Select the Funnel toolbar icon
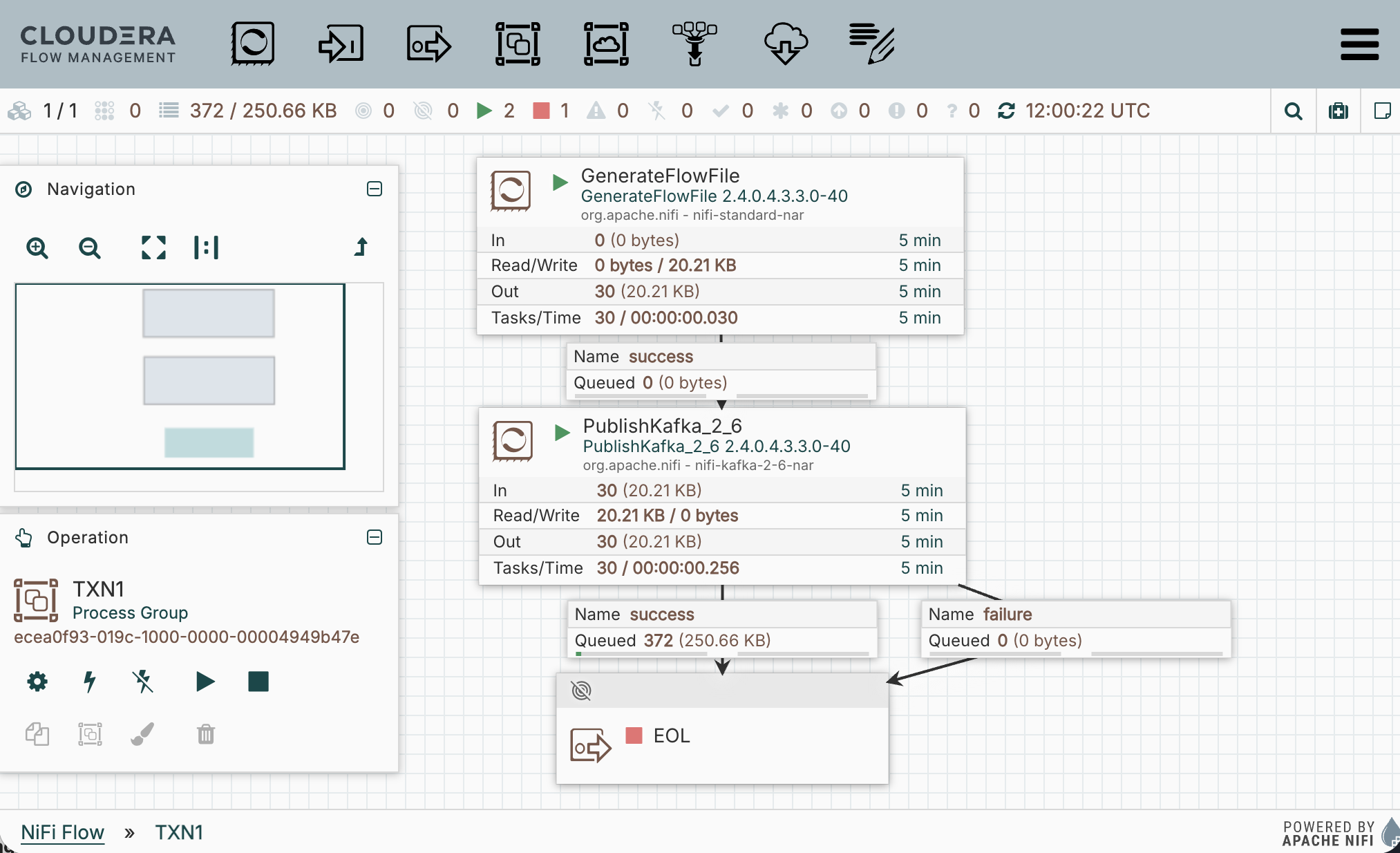 click(694, 44)
